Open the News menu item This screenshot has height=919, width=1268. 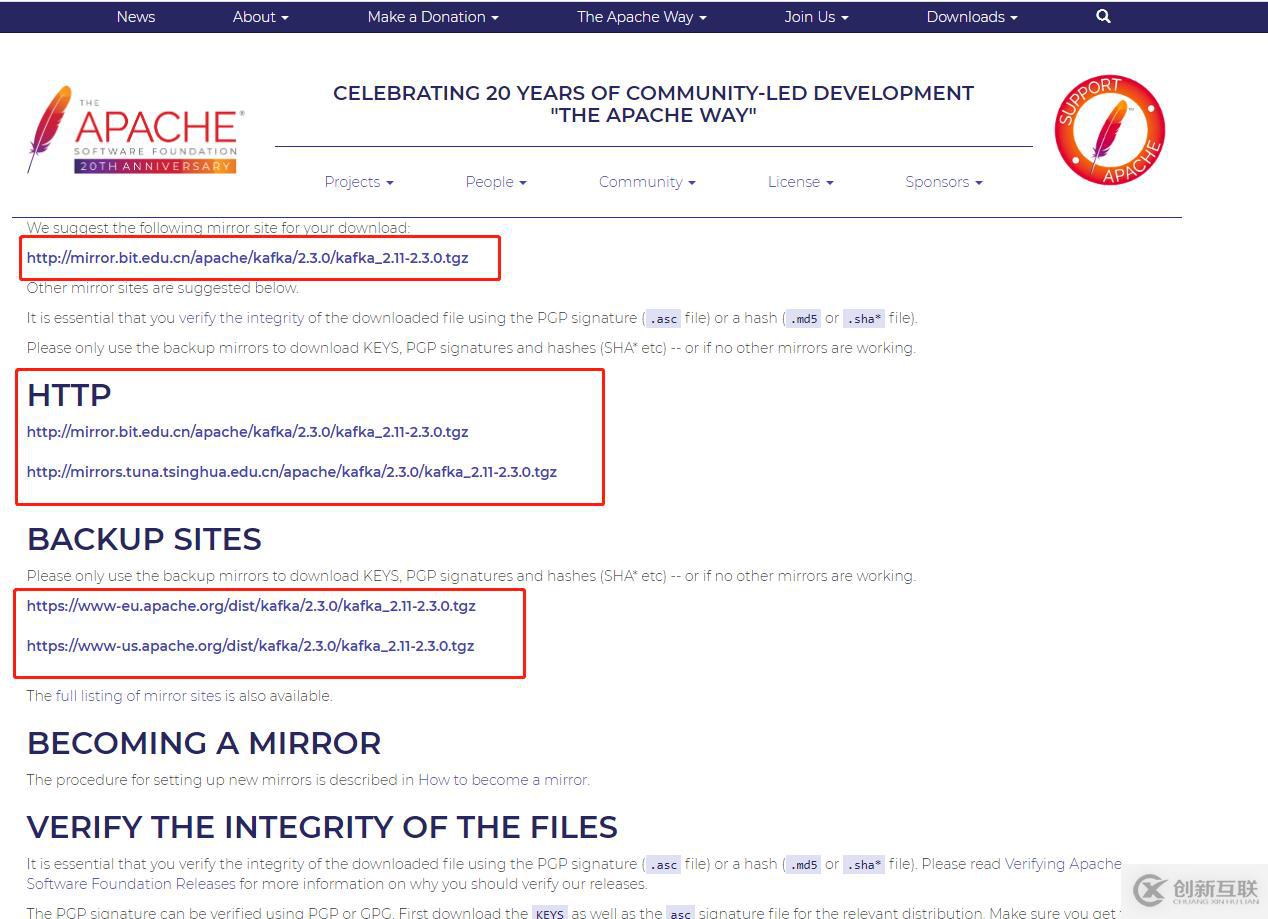pos(136,17)
